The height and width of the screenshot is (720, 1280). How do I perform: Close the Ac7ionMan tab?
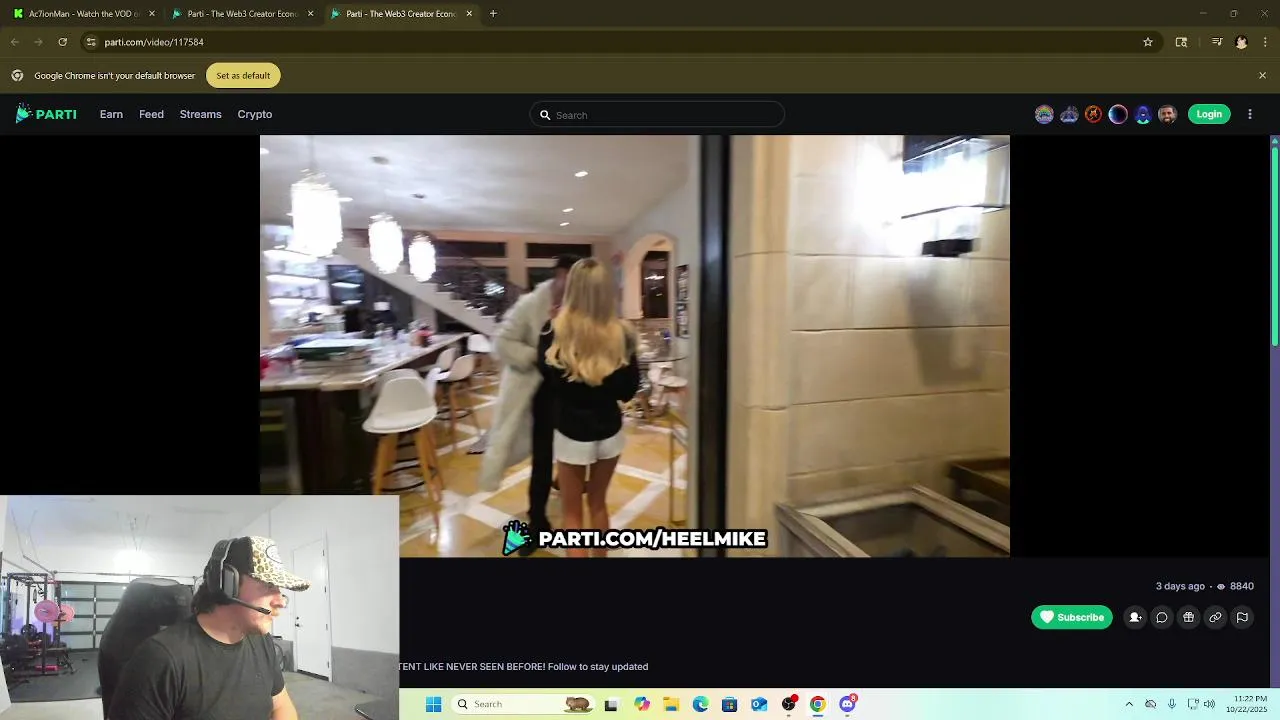tap(152, 14)
